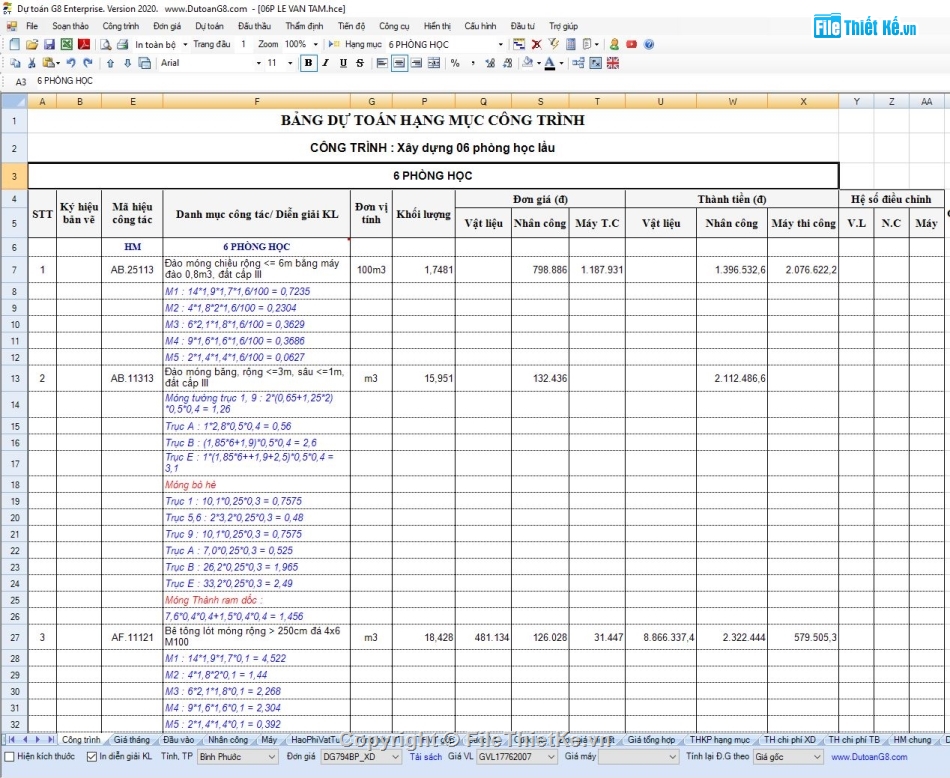The width and height of the screenshot is (950, 778).
Task: Click the first-sheet navigation arrow
Action: click(11, 739)
